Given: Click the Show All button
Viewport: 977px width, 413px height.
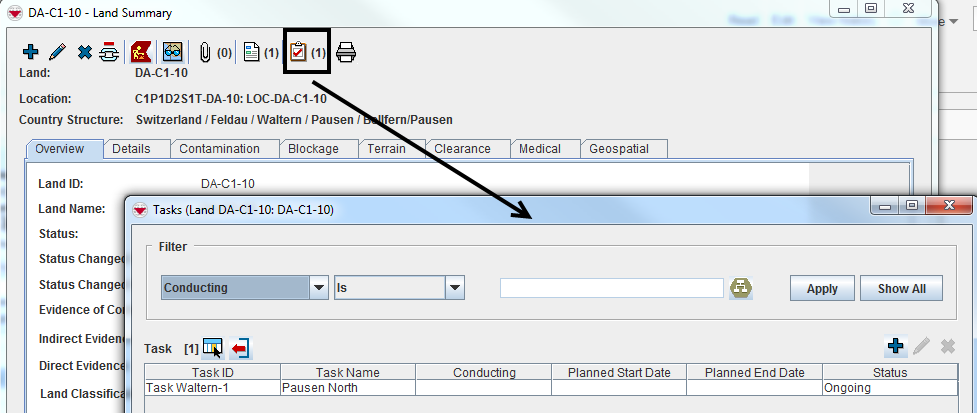Looking at the screenshot, I should (900, 288).
